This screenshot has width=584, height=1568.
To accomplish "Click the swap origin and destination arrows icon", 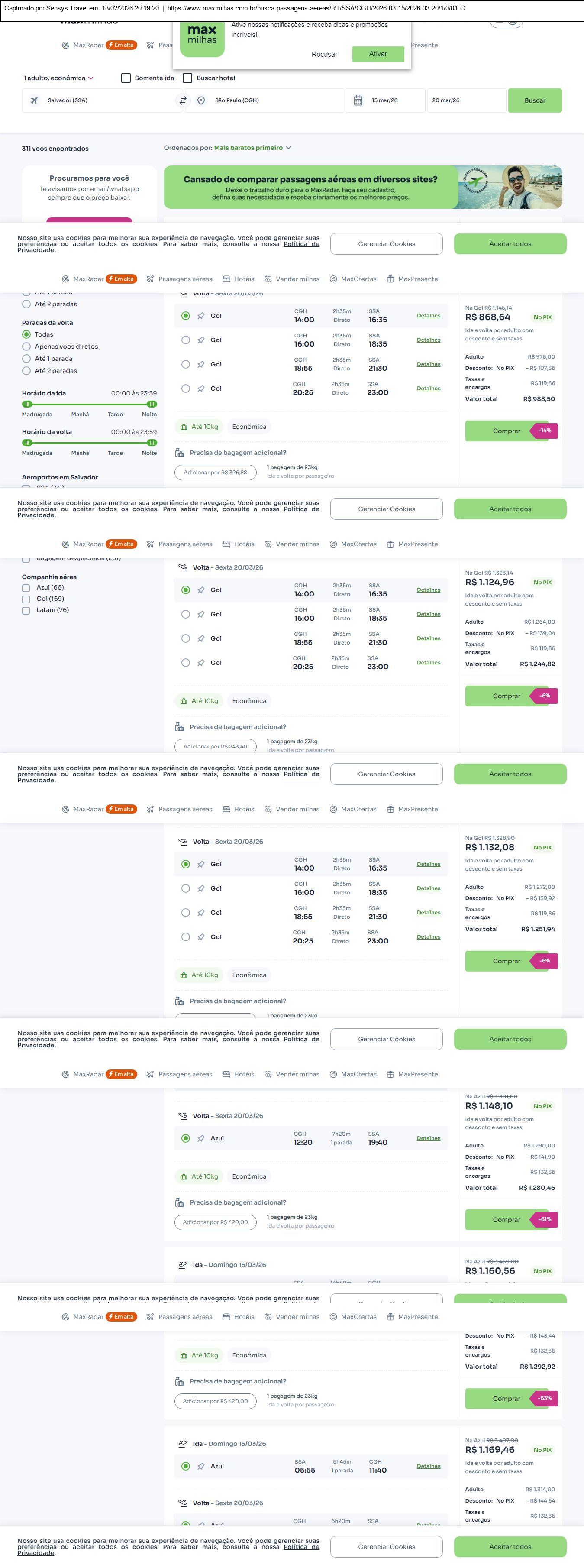I will [x=183, y=100].
